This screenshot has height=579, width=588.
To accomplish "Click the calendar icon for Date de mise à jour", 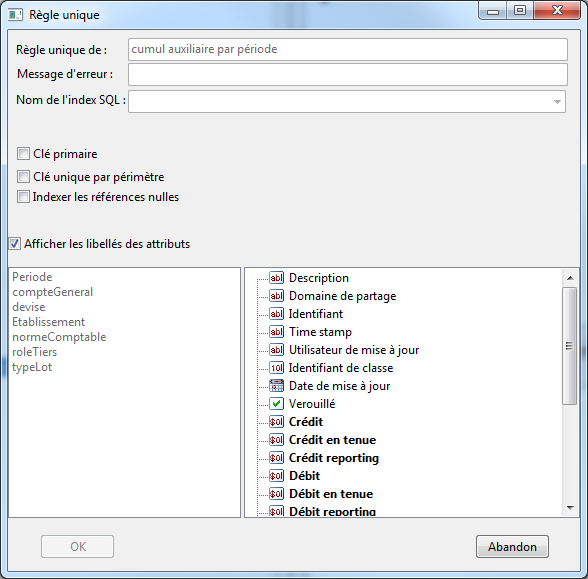I will pos(276,386).
